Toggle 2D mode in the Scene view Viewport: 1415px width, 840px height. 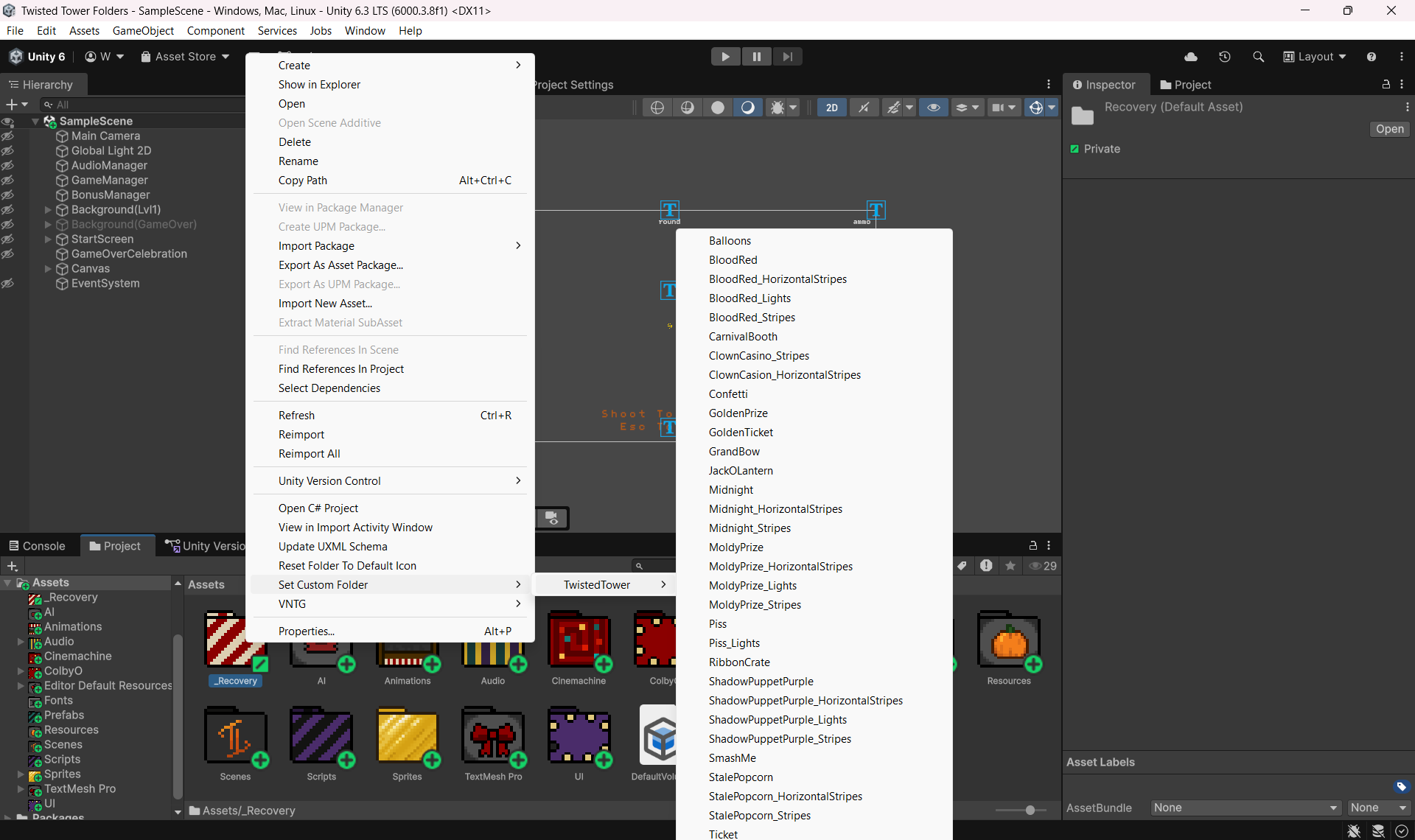(832, 108)
